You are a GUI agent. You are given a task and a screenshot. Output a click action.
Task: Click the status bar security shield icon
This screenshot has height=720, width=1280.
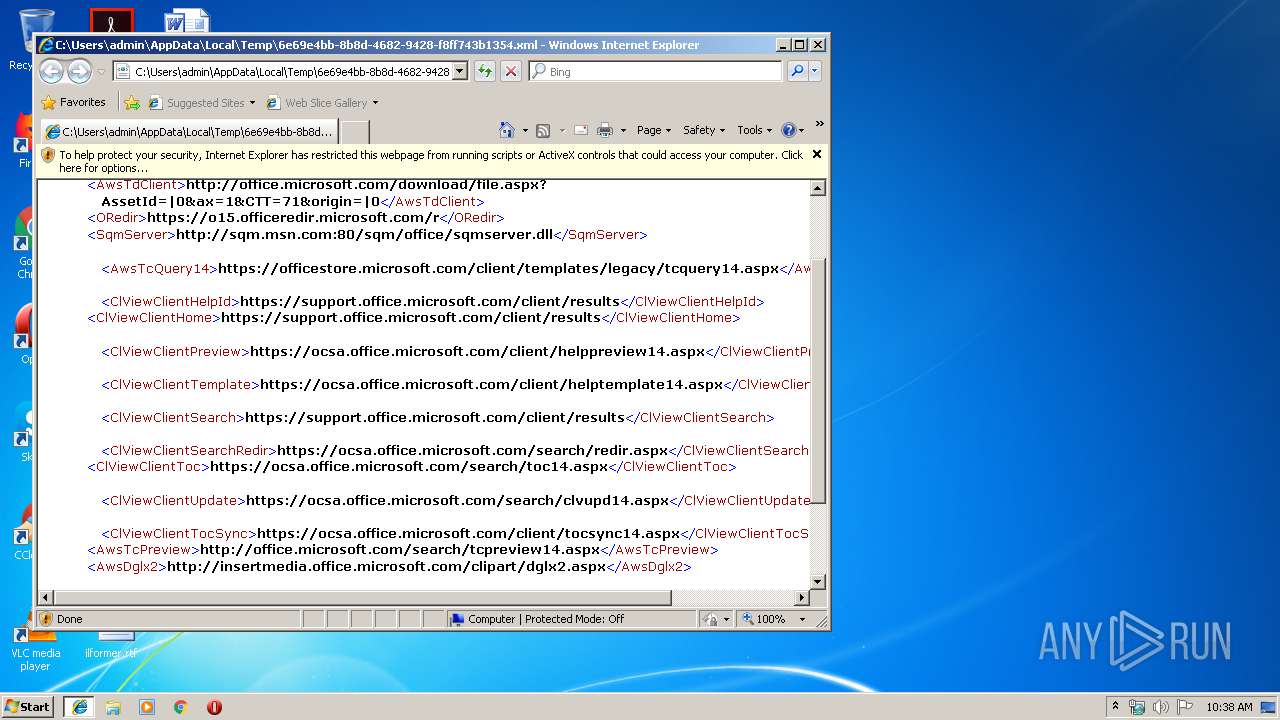coord(46,619)
